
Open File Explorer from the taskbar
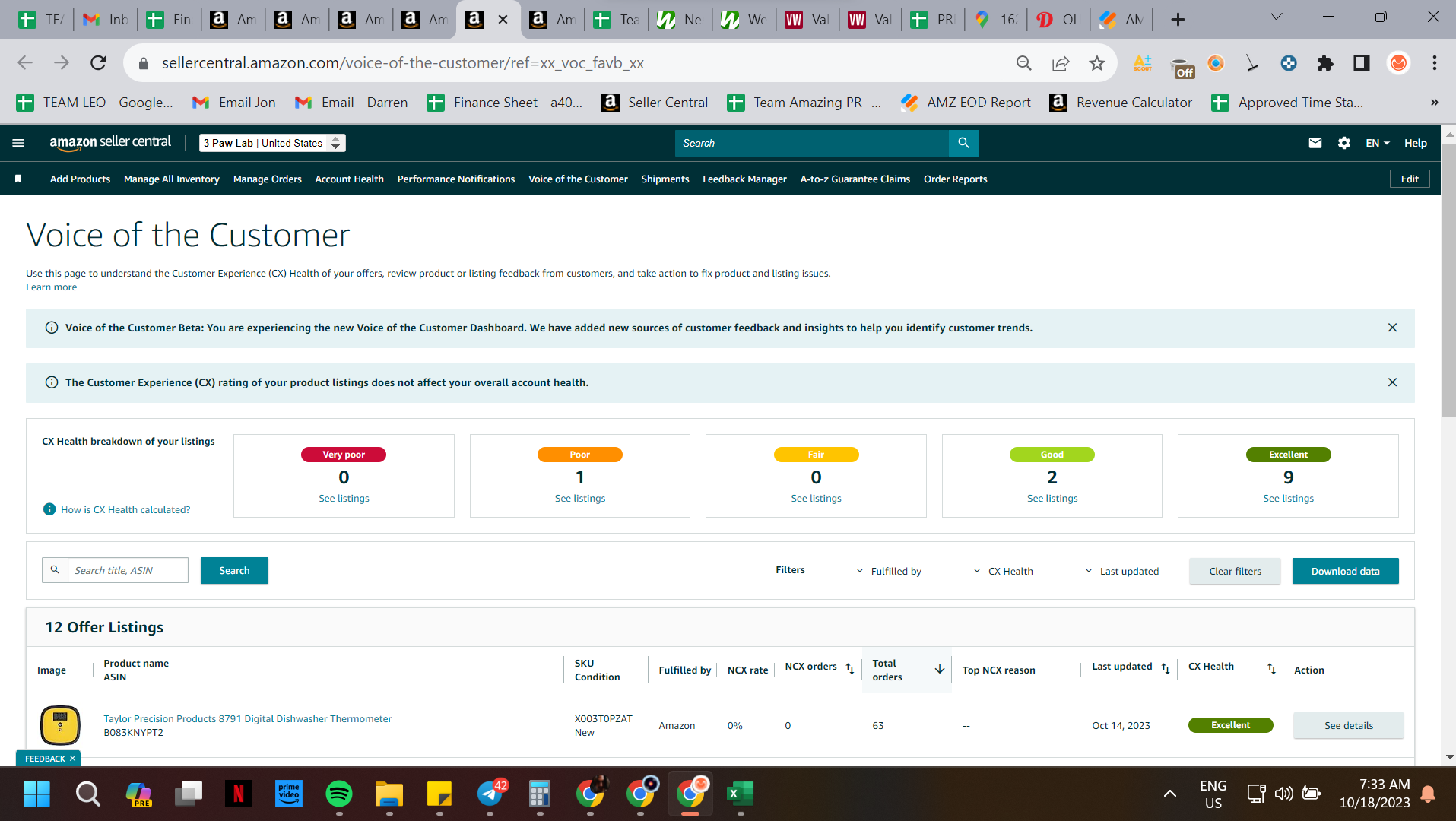(389, 794)
